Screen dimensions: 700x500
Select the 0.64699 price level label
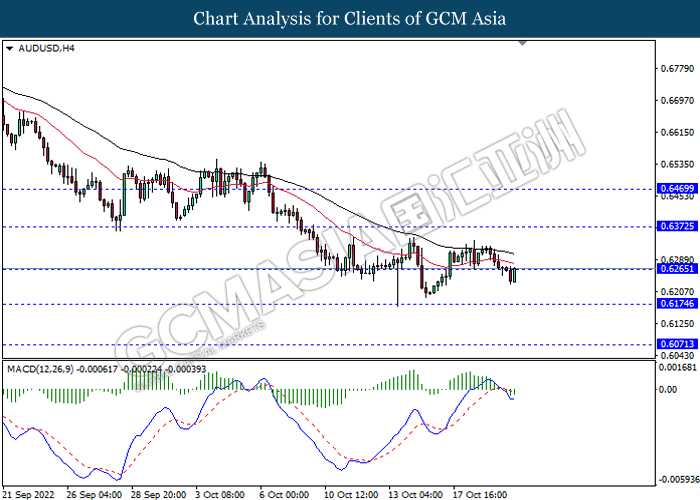677,188
